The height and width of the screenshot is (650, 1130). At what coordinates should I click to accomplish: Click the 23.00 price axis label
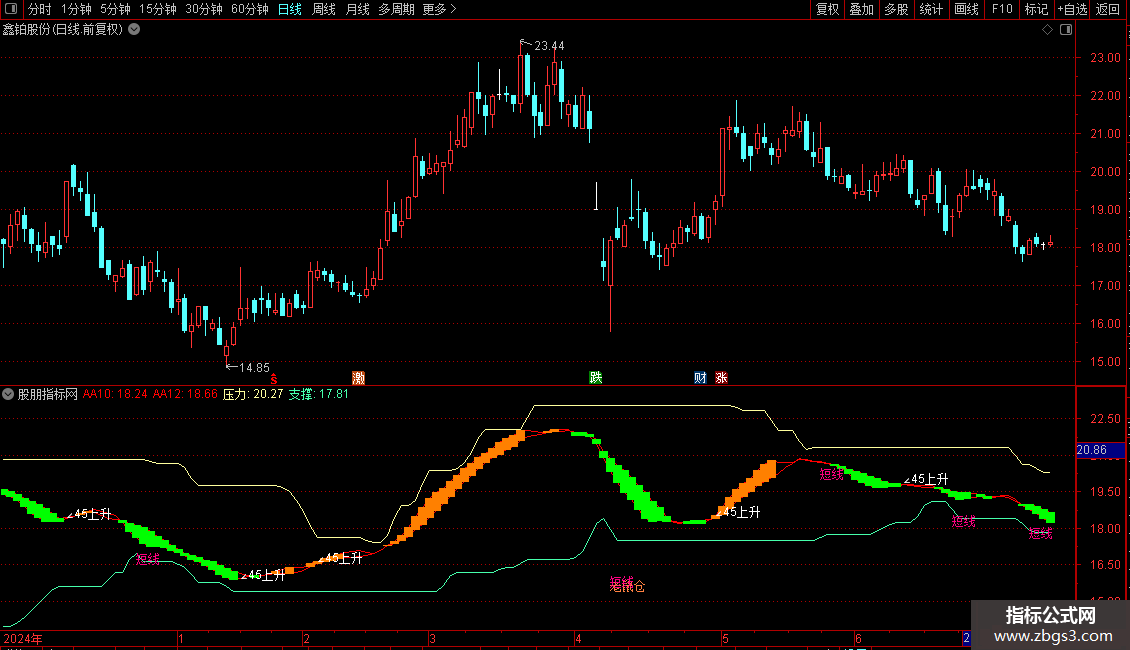tap(1105, 58)
